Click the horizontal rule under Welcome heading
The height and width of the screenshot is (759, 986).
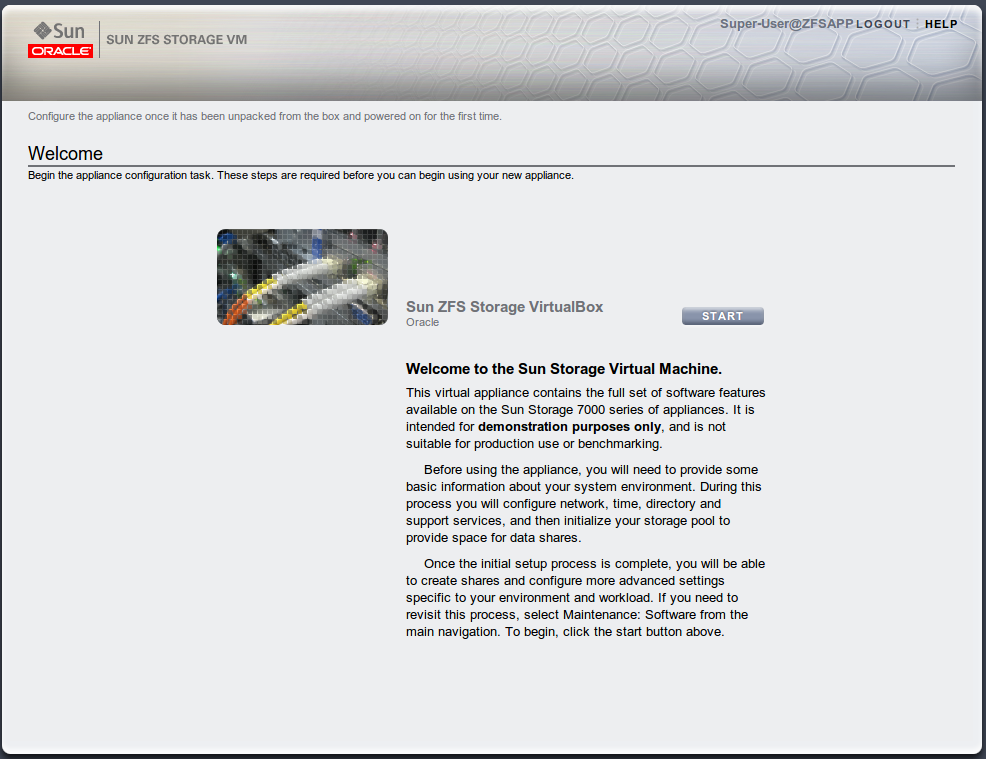click(x=490, y=163)
